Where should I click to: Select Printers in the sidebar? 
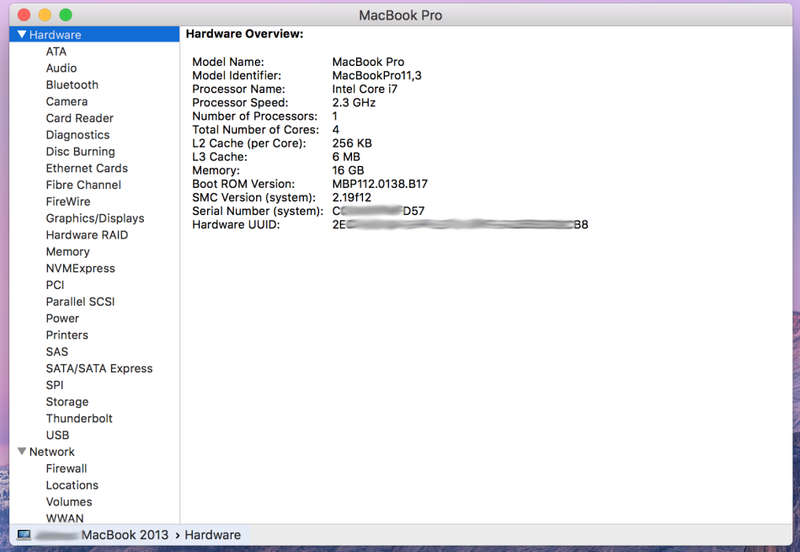[67, 335]
